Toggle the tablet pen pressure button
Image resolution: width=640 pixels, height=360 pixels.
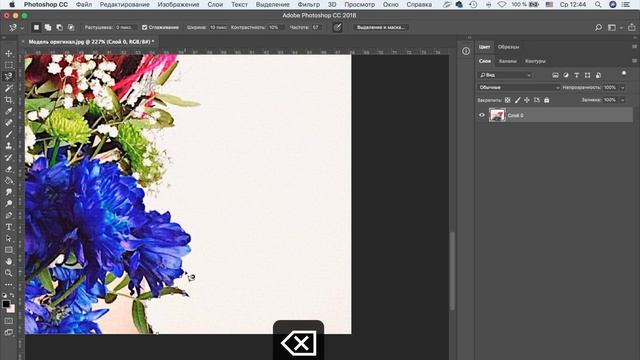pos(337,27)
